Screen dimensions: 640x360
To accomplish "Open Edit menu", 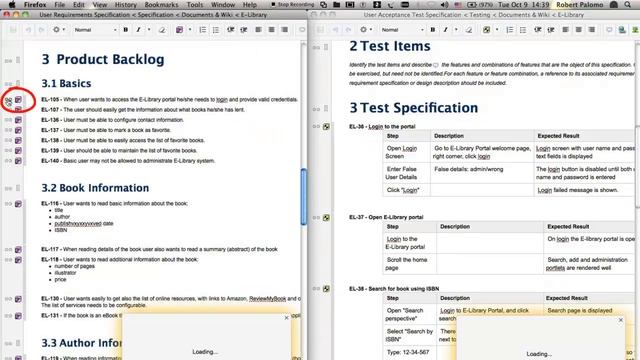I will [x=78, y=4].
